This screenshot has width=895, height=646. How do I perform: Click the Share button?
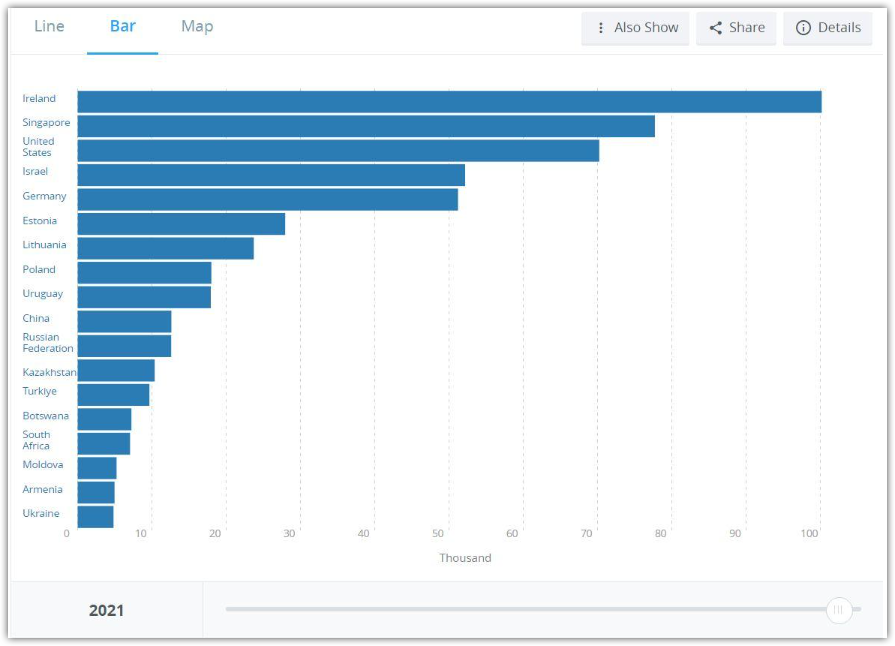(736, 28)
